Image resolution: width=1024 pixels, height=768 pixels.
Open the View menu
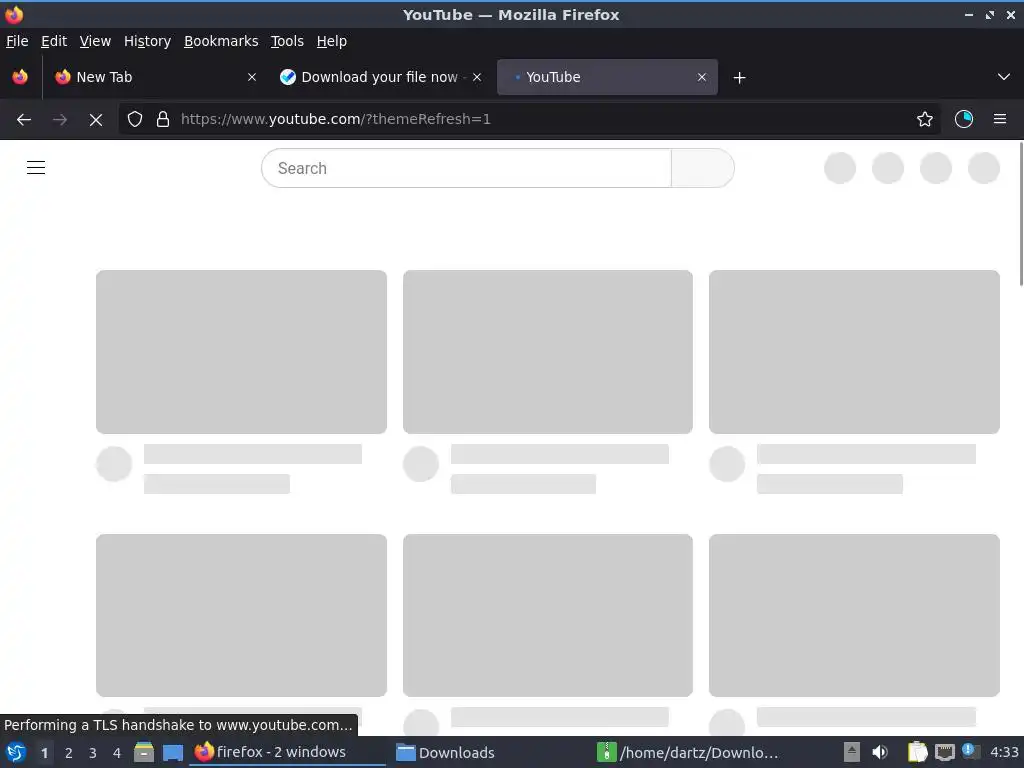[x=95, y=41]
